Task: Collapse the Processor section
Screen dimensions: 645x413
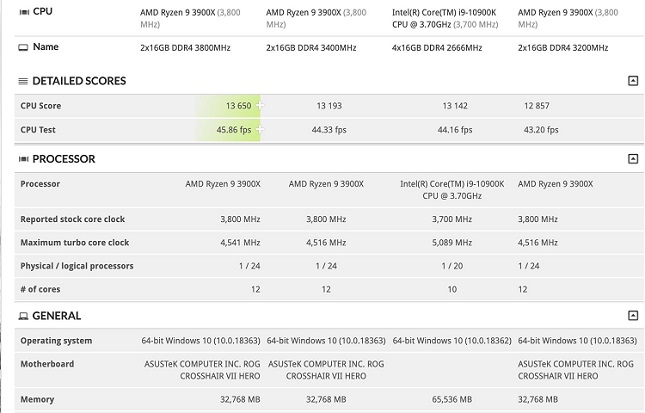Action: coord(632,159)
